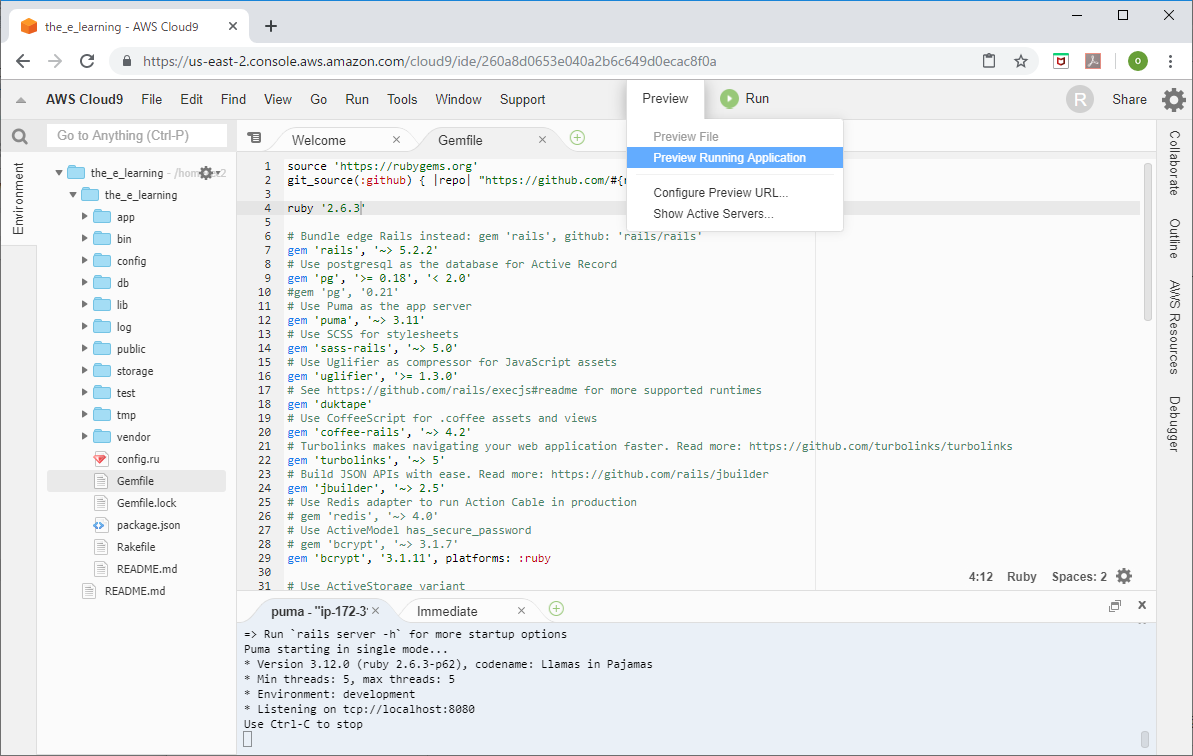The height and width of the screenshot is (756, 1193).
Task: Go back in browser history
Action: pos(23,61)
